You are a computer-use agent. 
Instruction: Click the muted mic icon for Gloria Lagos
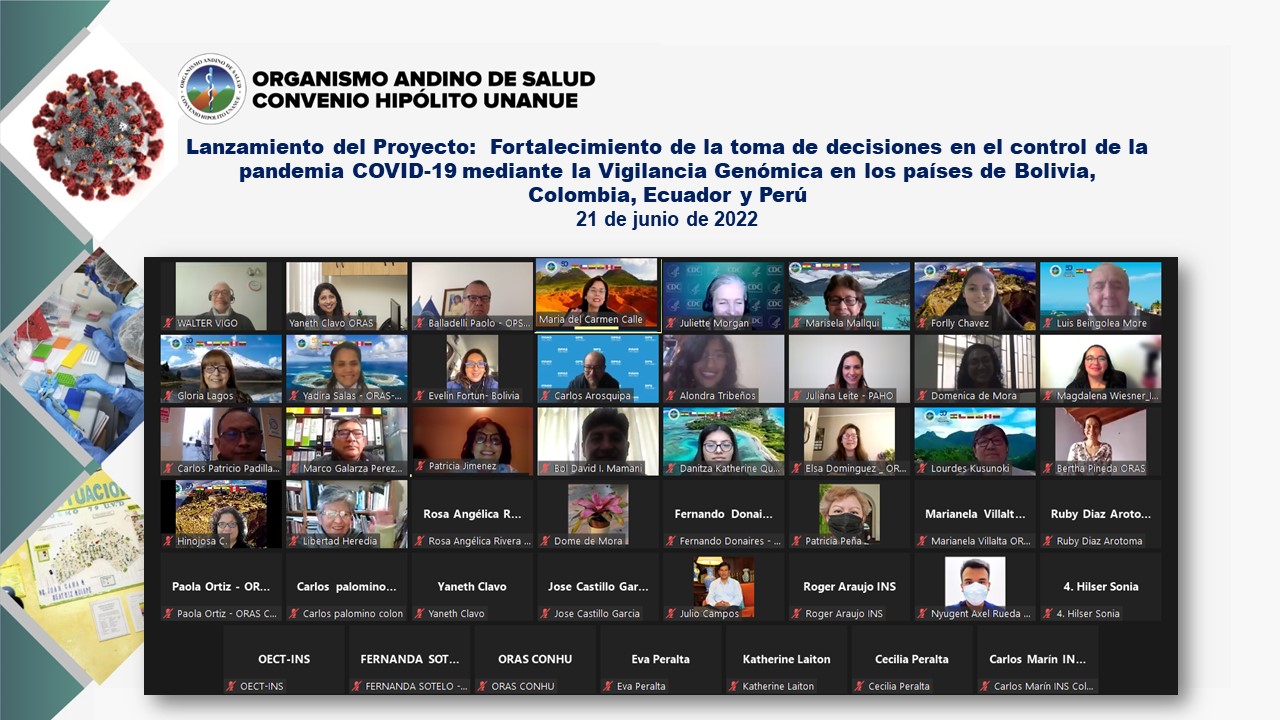coord(168,396)
